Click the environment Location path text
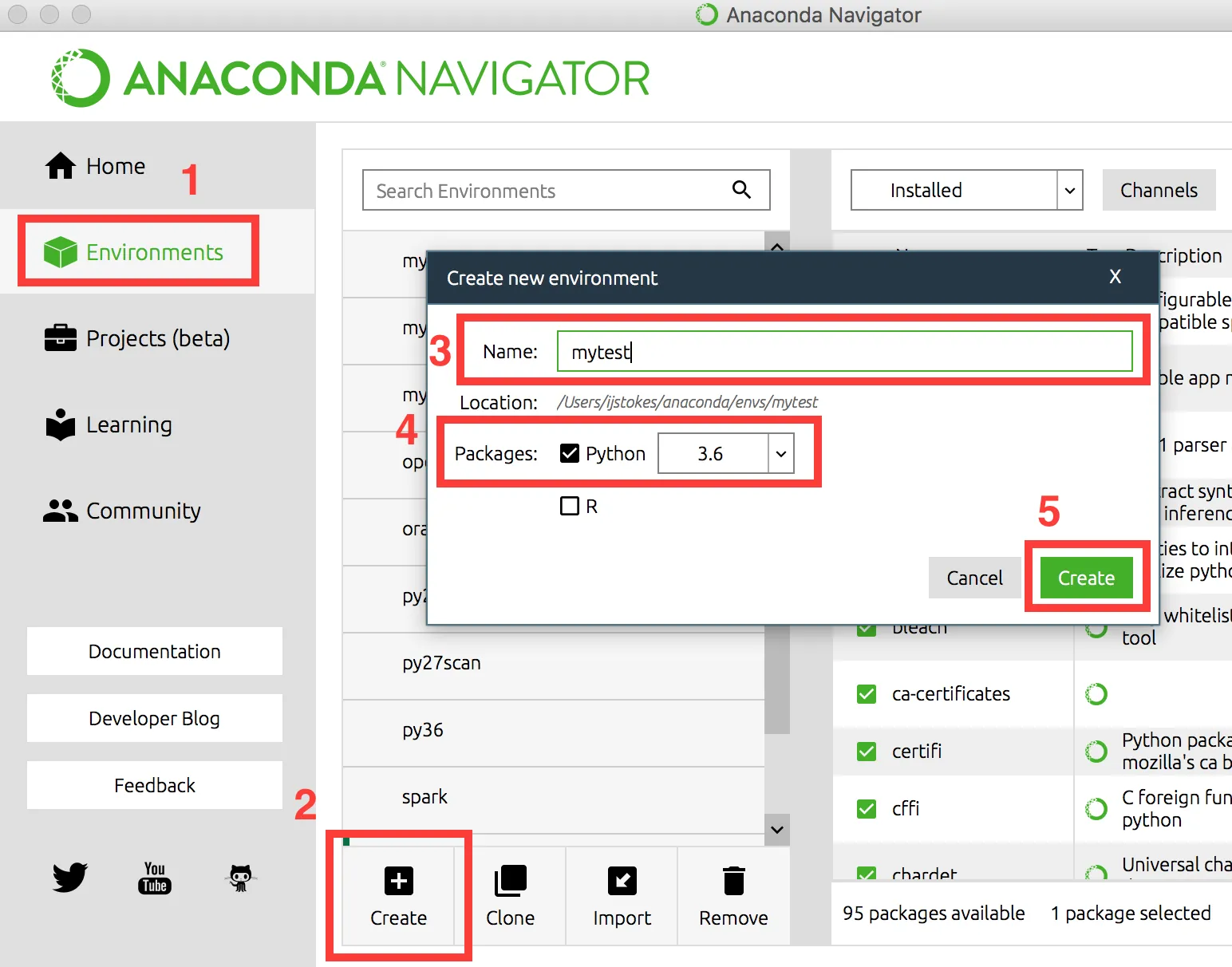The image size is (1232, 967). coord(687,402)
